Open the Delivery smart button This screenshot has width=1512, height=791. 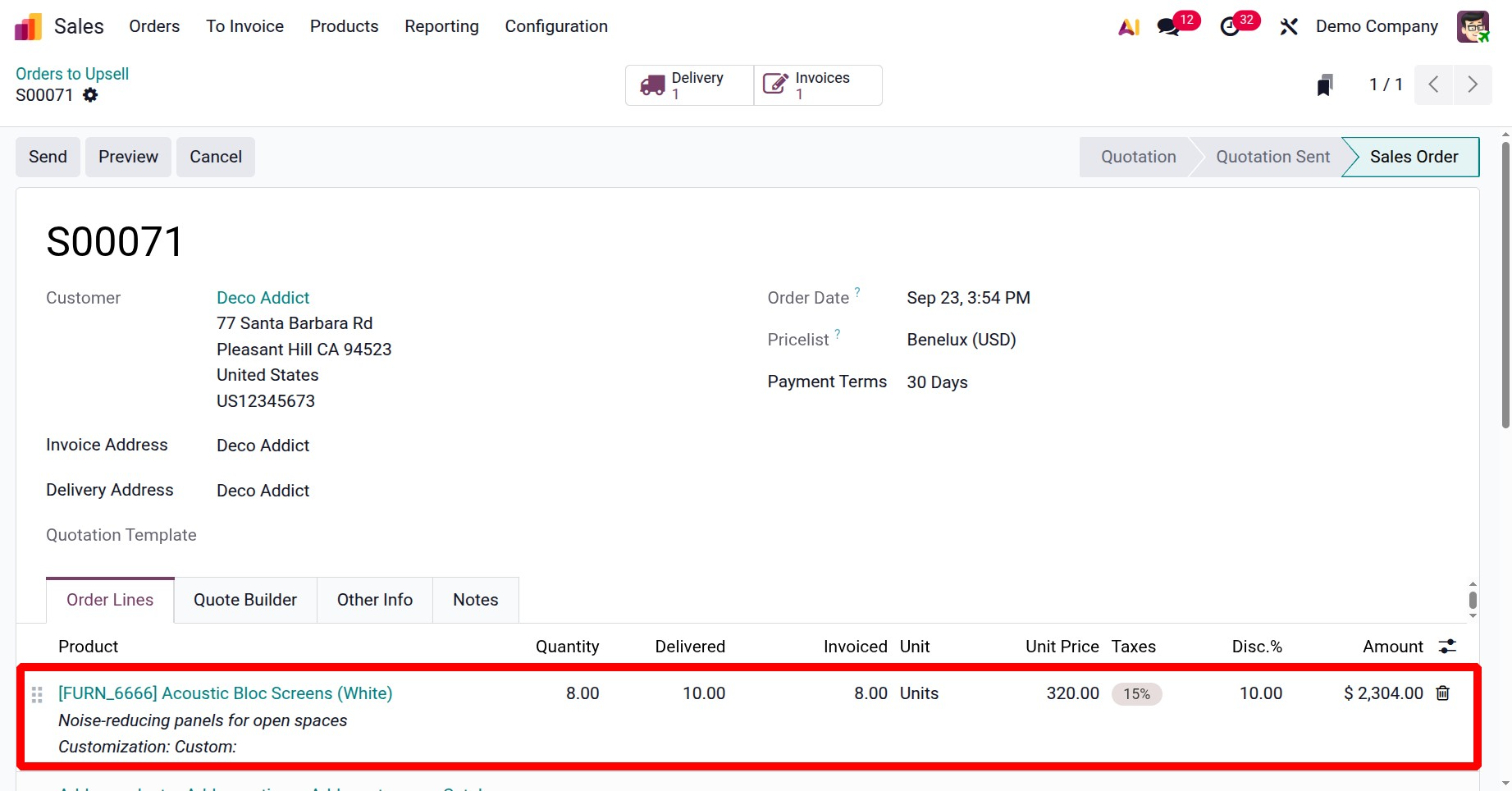(689, 85)
